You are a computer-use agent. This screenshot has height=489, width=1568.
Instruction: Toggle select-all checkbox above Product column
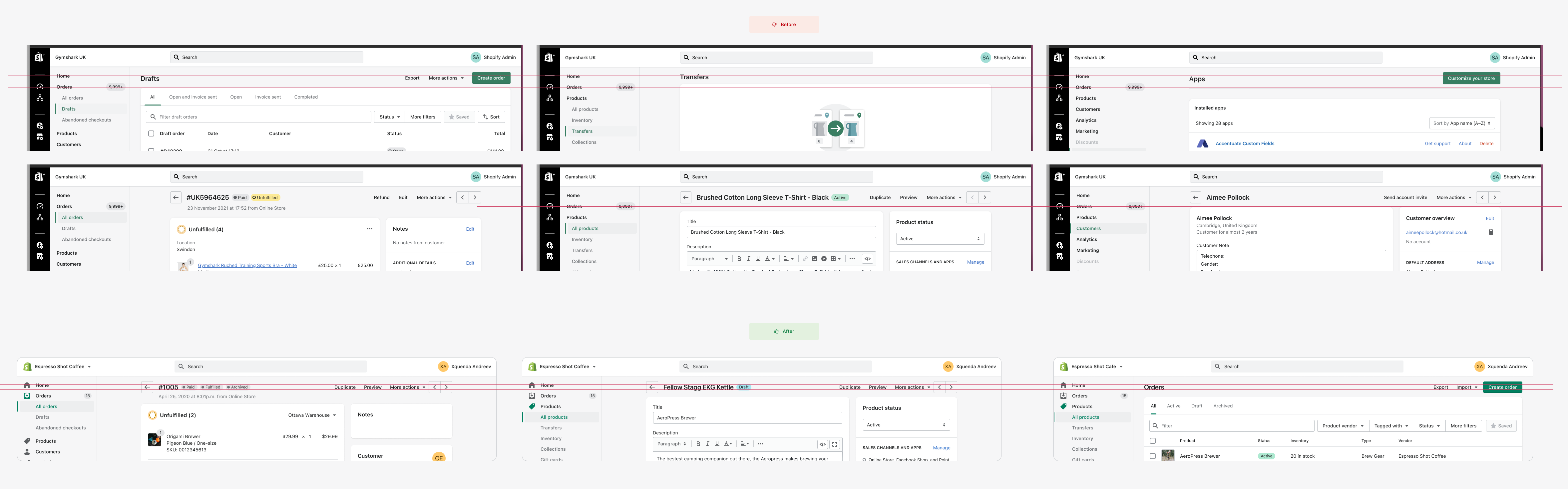1152,440
